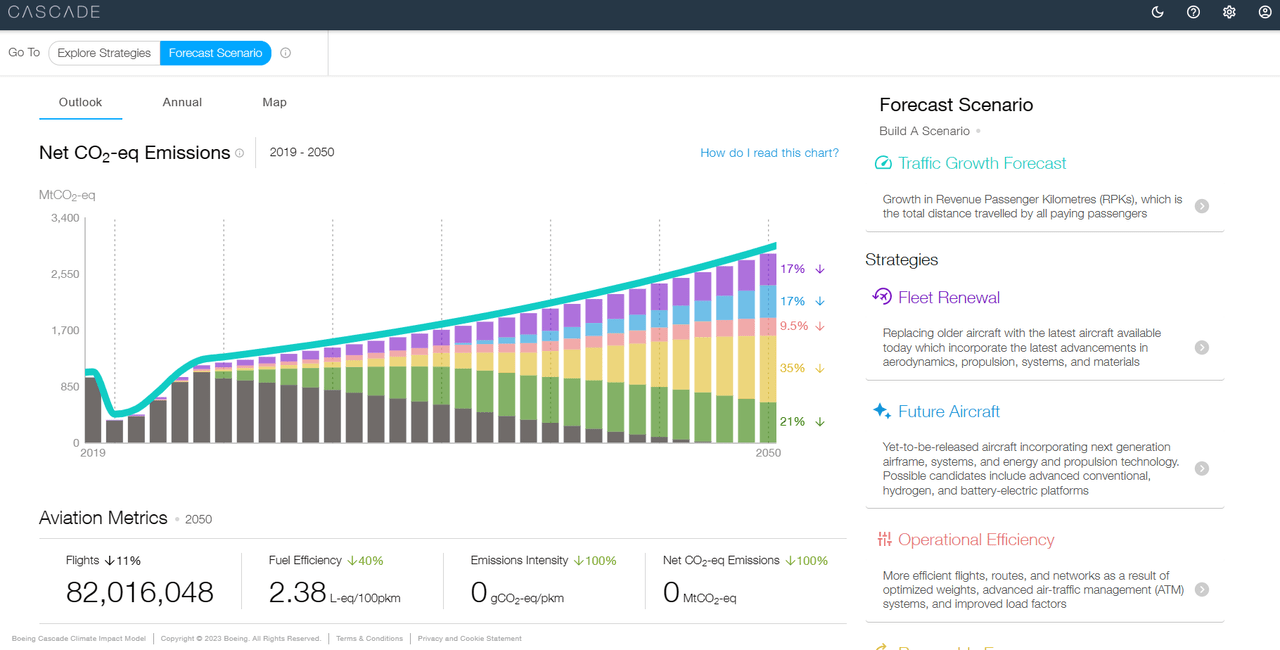Screen dimensions: 1280x650
Task: Open the Privacy and Cookie Statement link
Action: [x=469, y=638]
